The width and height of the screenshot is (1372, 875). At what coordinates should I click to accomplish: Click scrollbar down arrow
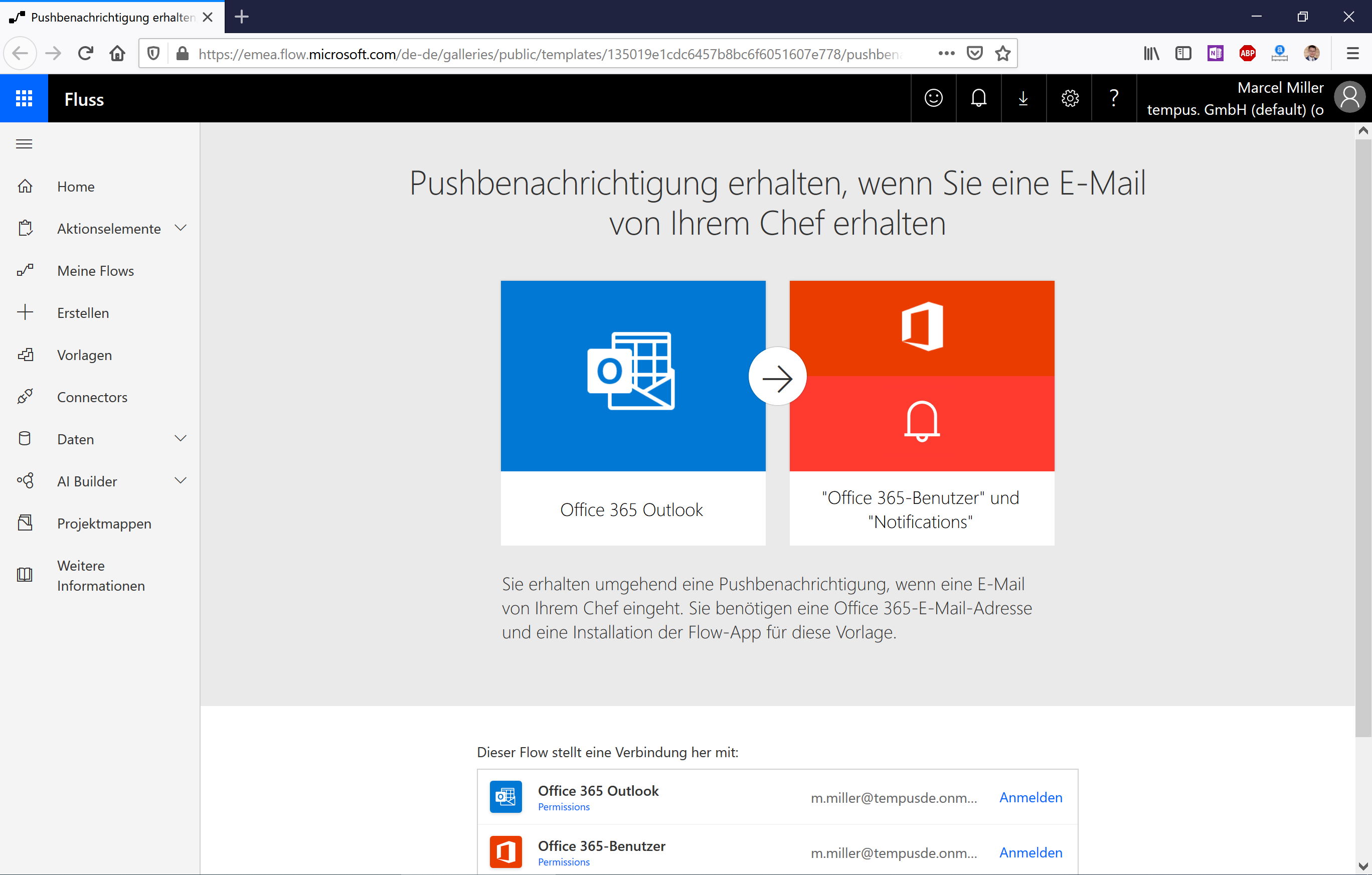(1363, 867)
